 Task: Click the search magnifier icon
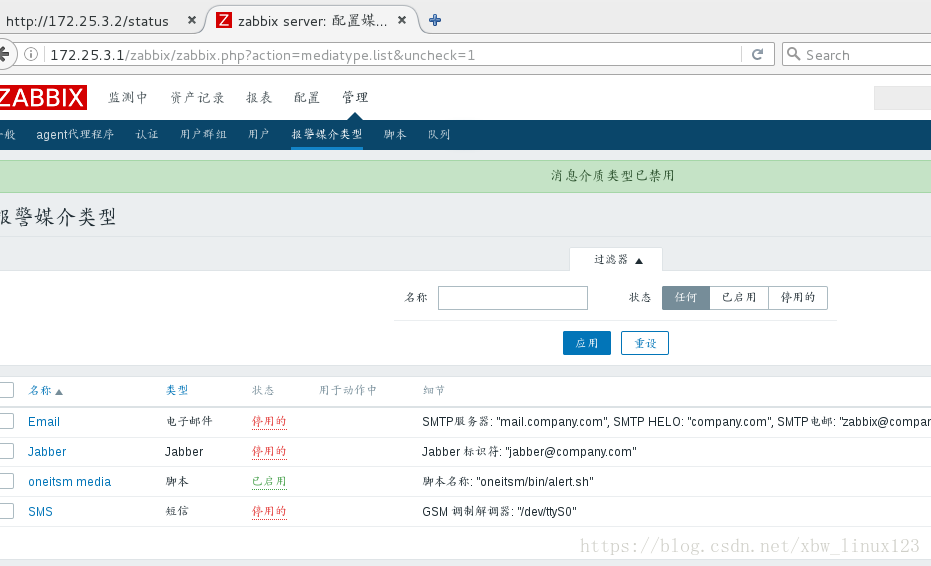pyautogui.click(x=793, y=54)
